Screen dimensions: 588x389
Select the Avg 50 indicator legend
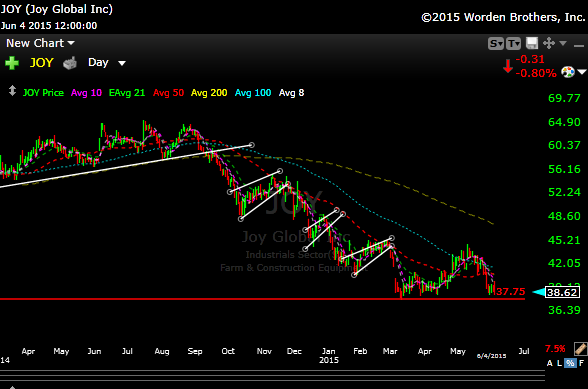(168, 93)
